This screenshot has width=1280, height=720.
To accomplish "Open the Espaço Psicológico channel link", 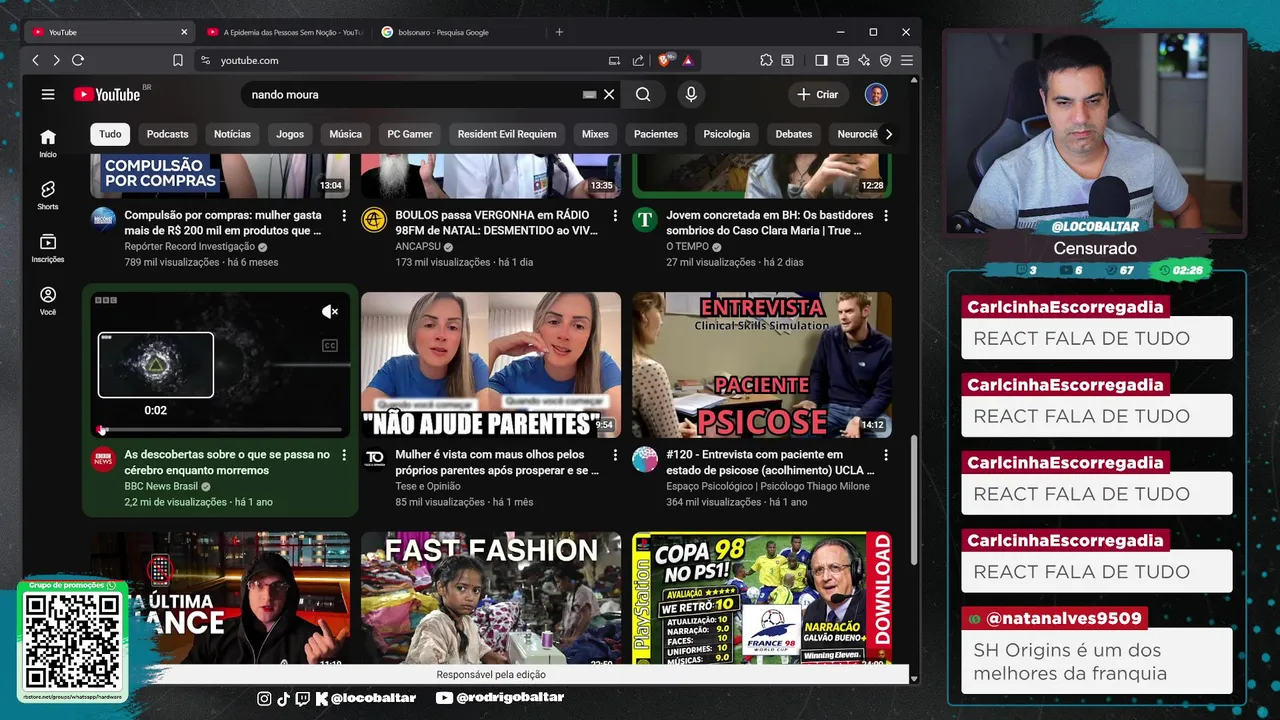I will (x=768, y=487).
